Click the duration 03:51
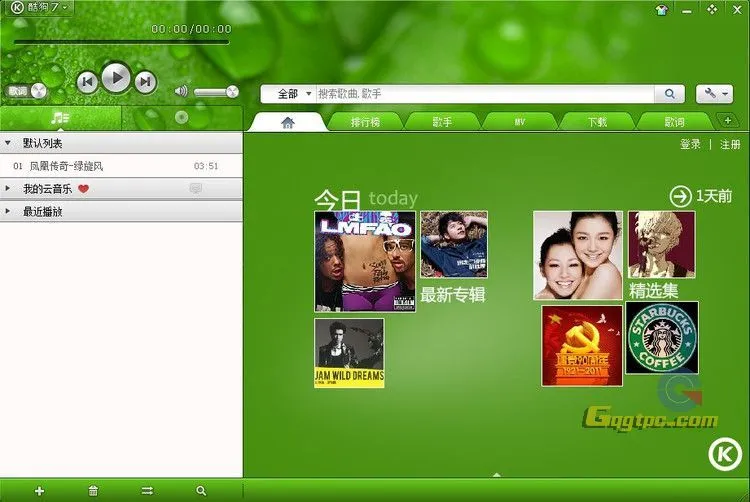Viewport: 750px width, 502px height. pos(206,166)
